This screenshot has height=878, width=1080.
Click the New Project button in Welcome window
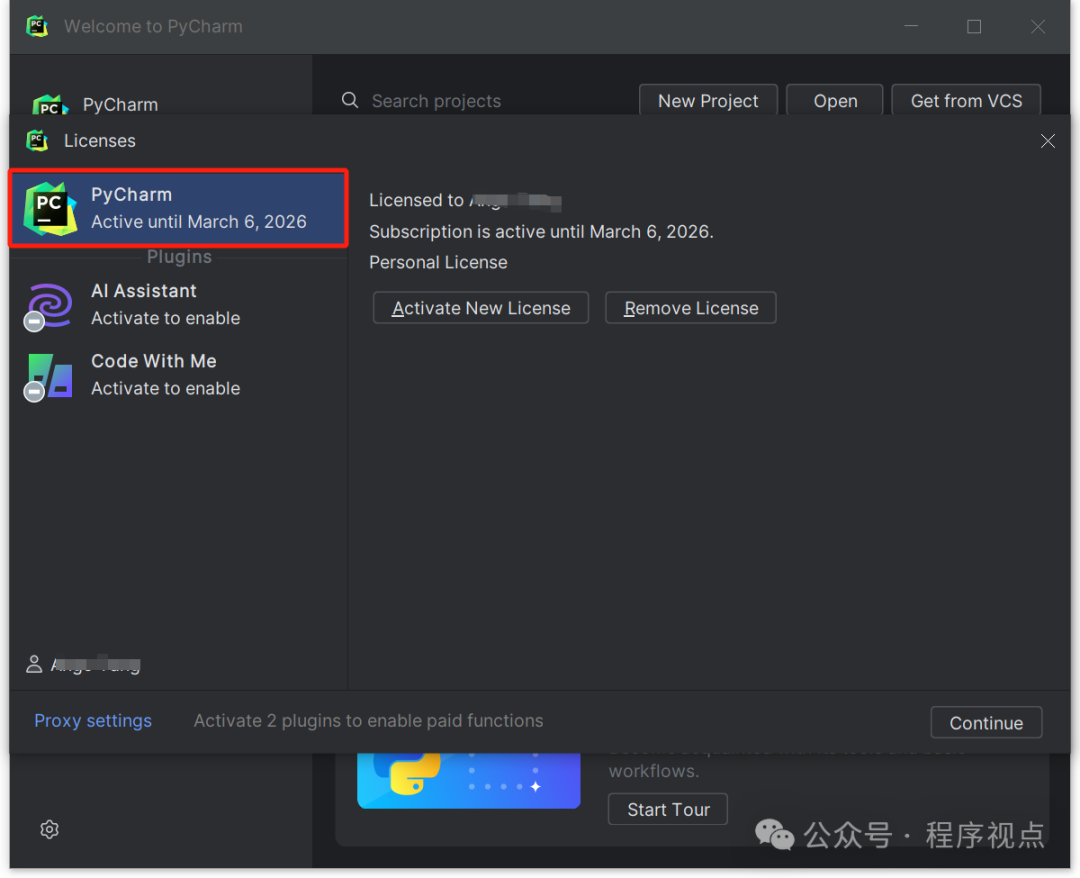coord(708,101)
